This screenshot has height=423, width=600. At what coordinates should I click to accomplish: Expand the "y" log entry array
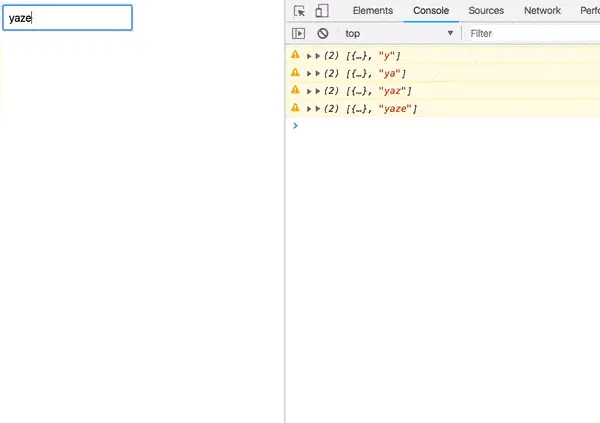pos(319,55)
